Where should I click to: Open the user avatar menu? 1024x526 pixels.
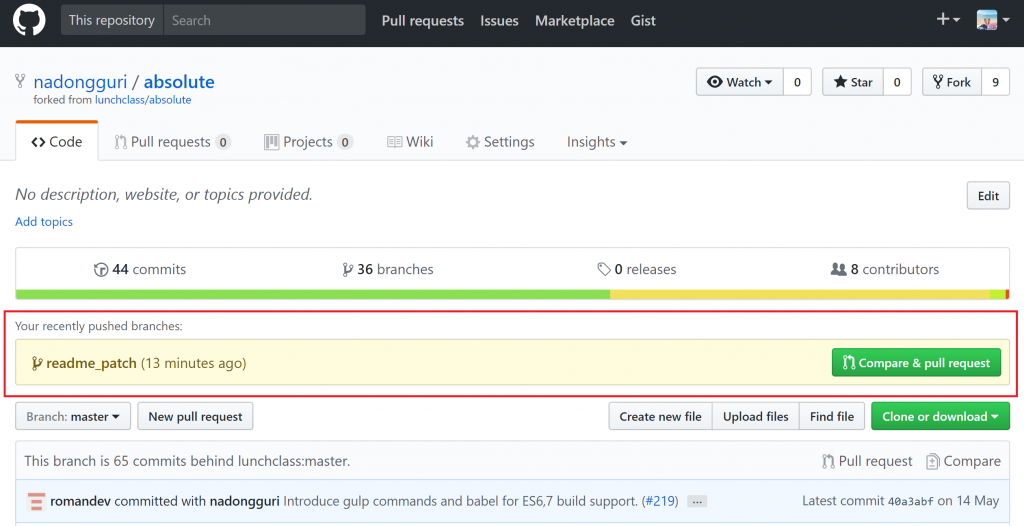point(993,20)
